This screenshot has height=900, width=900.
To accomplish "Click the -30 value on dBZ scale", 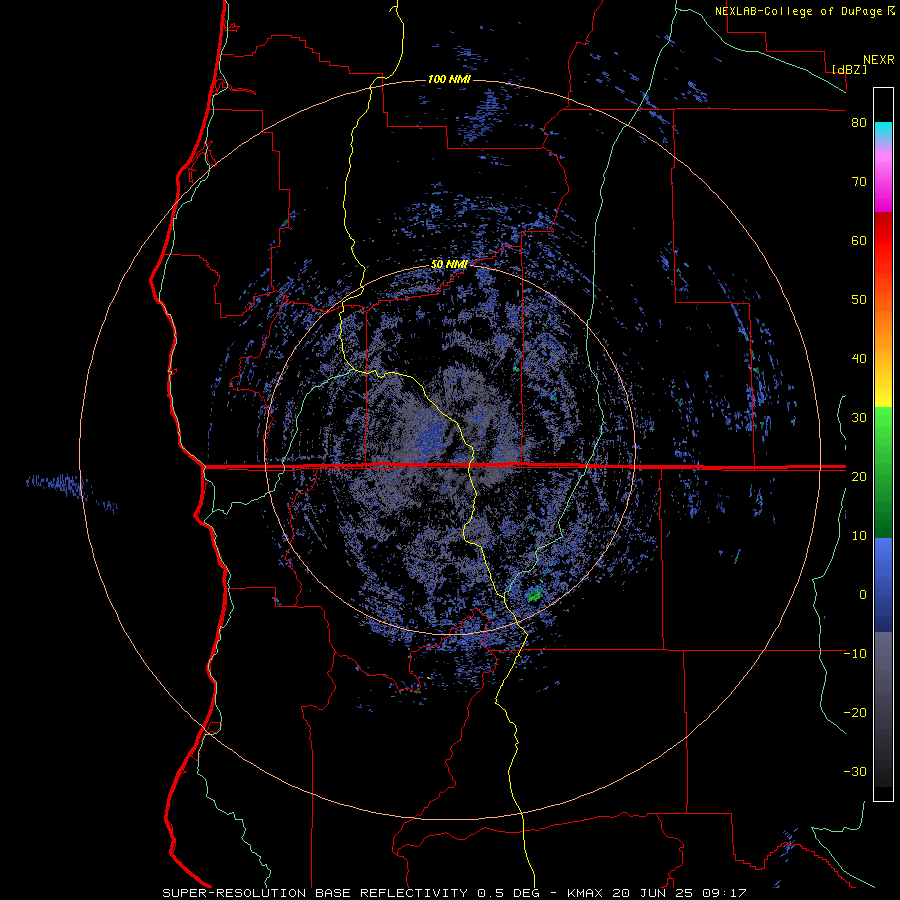I will point(855,771).
